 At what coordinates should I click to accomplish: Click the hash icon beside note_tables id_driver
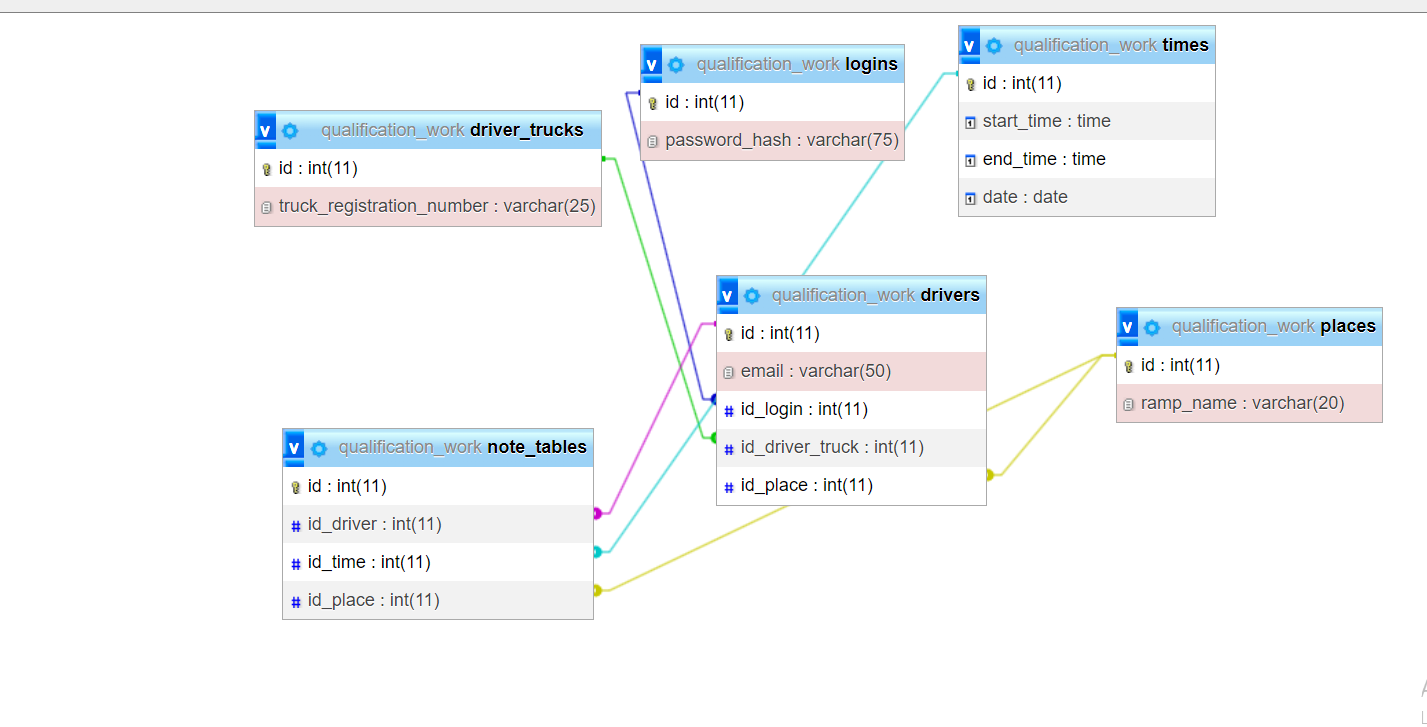(x=296, y=525)
